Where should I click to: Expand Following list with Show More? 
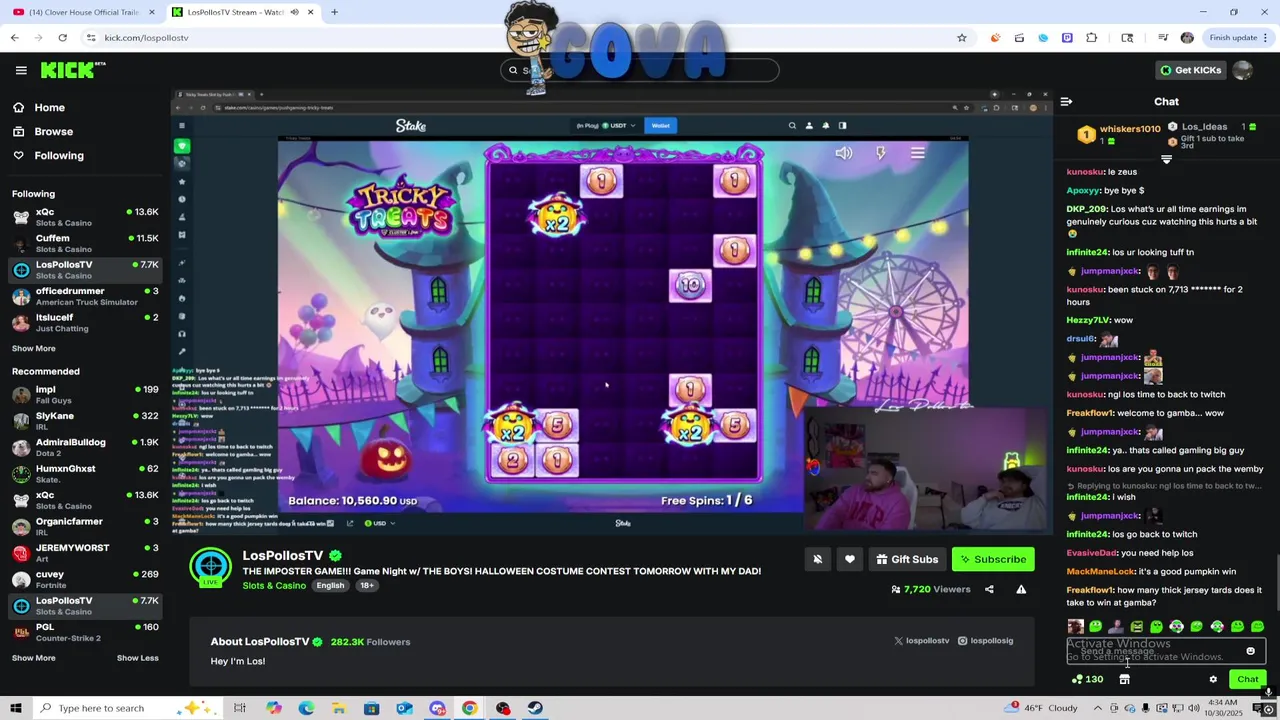click(x=34, y=349)
